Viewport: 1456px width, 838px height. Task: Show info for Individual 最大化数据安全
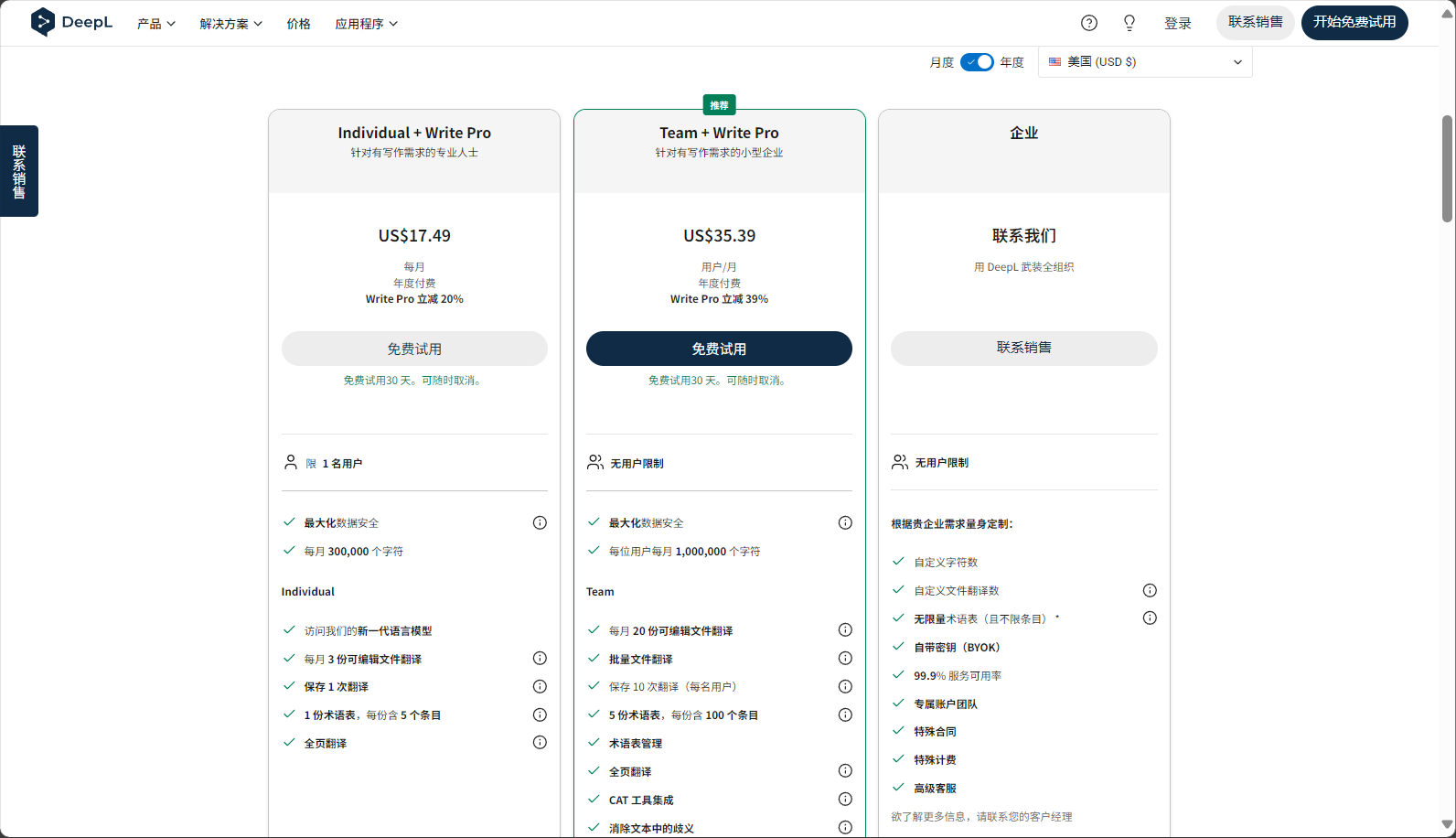[x=540, y=523]
